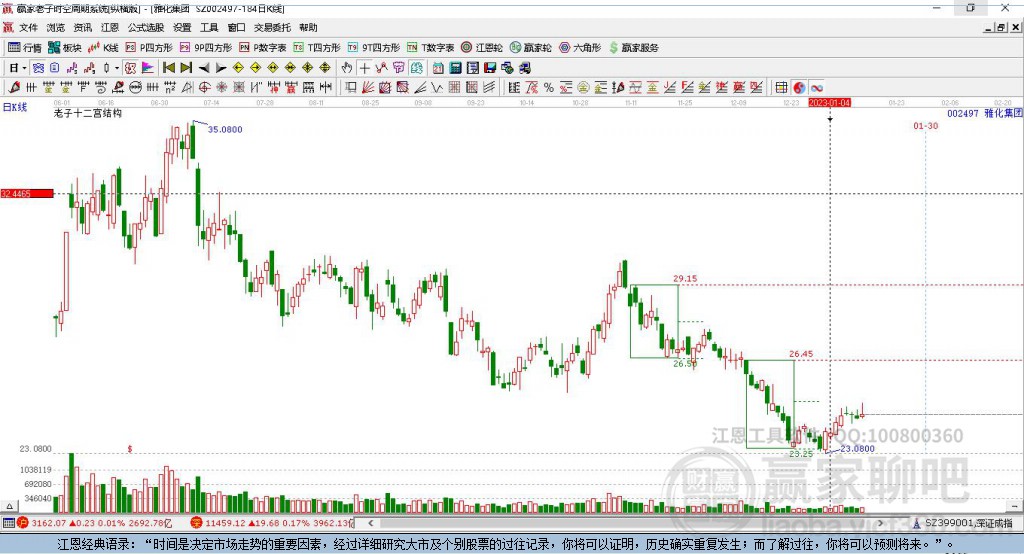Open the P数字表 tool
Screen dimensions: 1024x554
(x=263, y=48)
